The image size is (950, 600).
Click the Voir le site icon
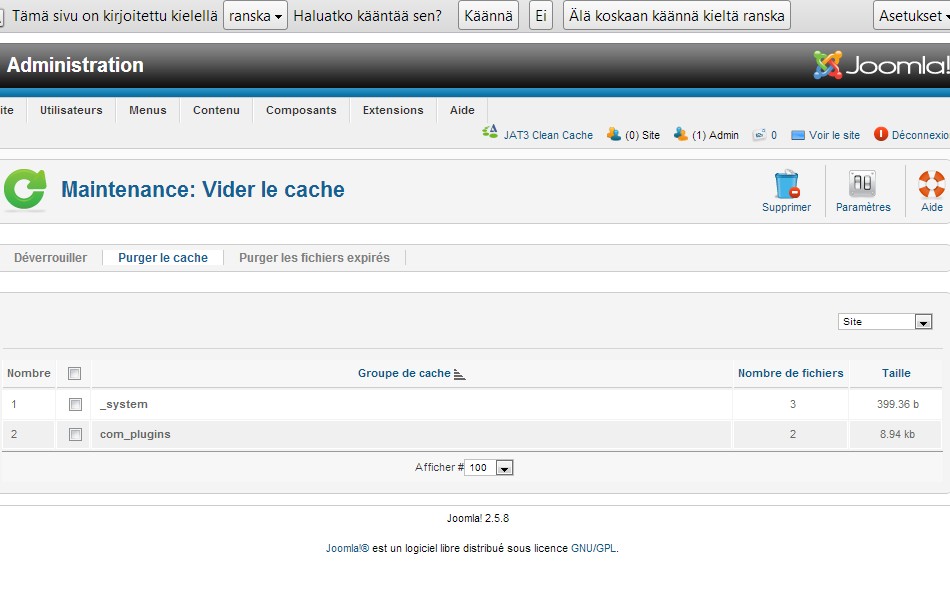[798, 135]
